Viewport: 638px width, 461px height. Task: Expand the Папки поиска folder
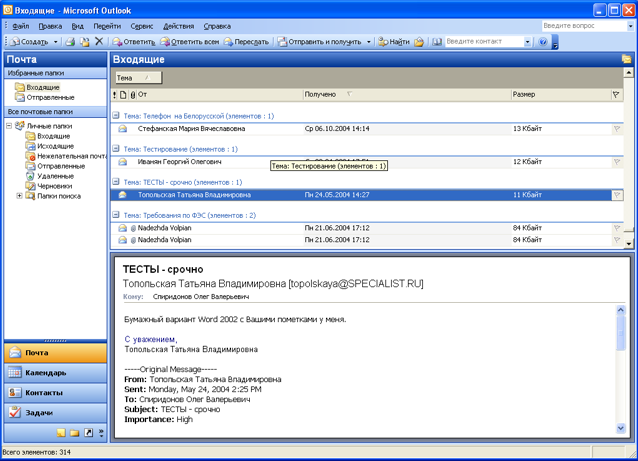pyautogui.click(x=19, y=196)
